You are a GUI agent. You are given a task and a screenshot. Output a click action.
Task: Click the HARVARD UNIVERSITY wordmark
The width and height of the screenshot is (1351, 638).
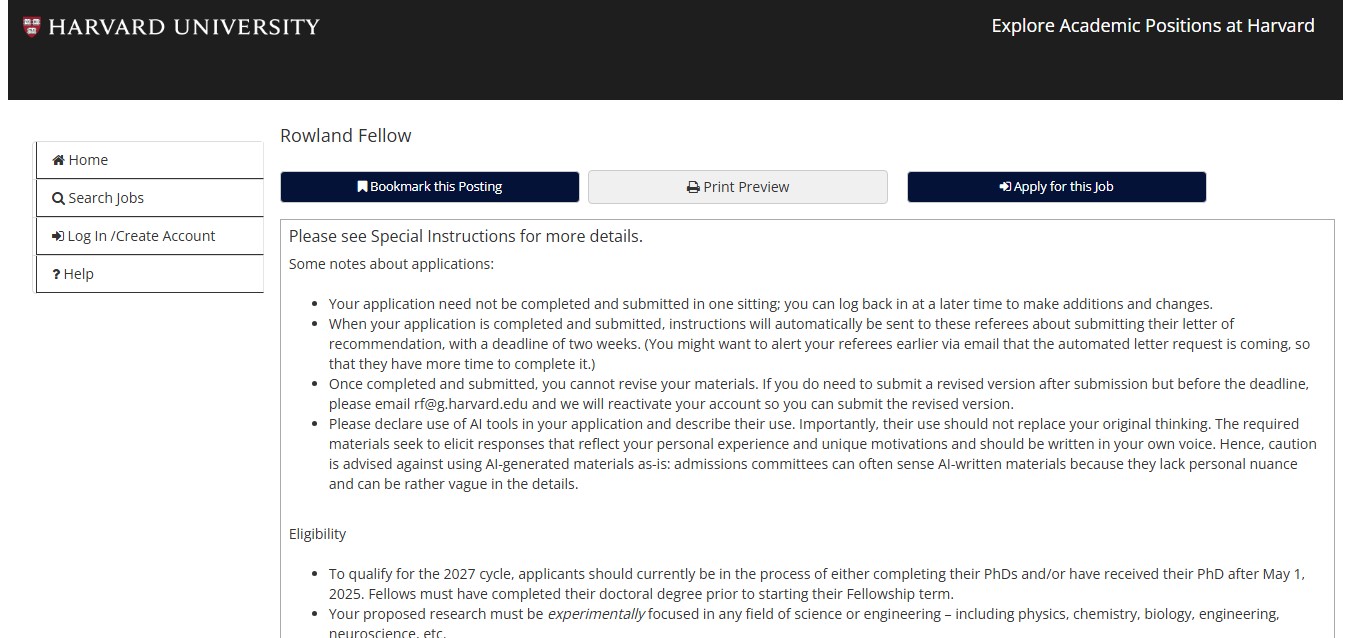[x=184, y=27]
